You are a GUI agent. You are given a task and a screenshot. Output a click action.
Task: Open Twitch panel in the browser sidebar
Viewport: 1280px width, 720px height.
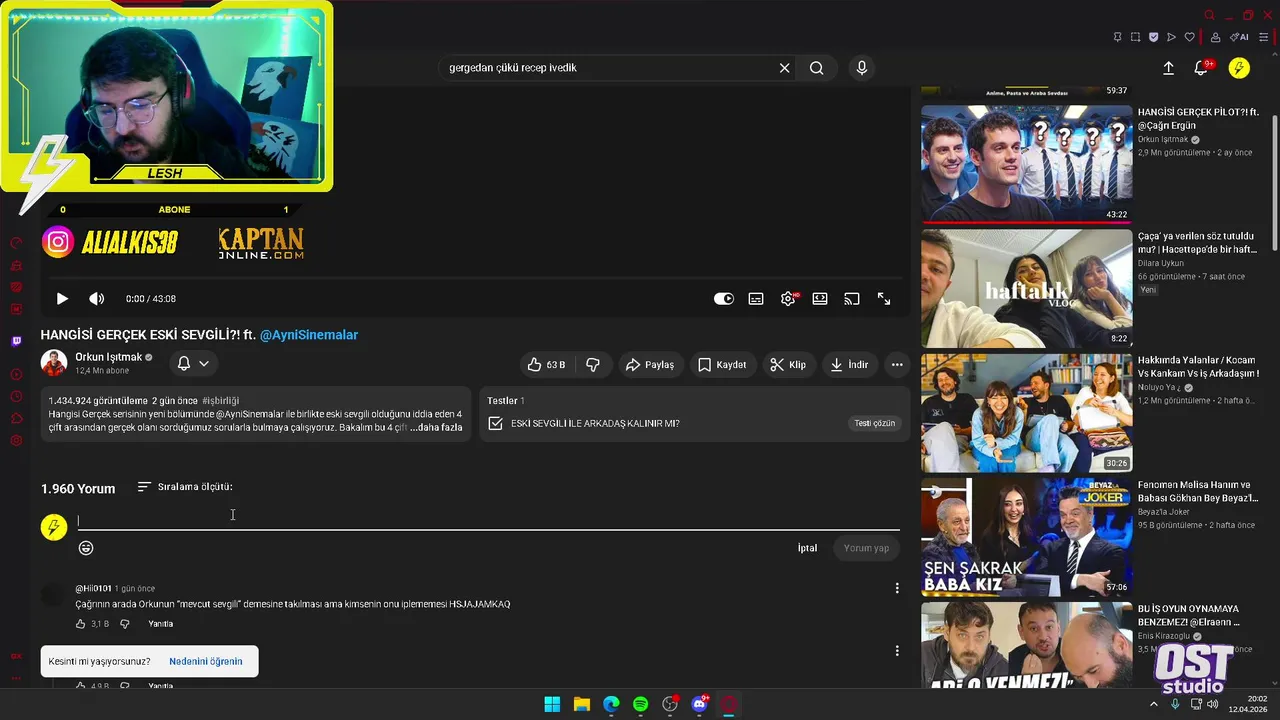click(16, 341)
